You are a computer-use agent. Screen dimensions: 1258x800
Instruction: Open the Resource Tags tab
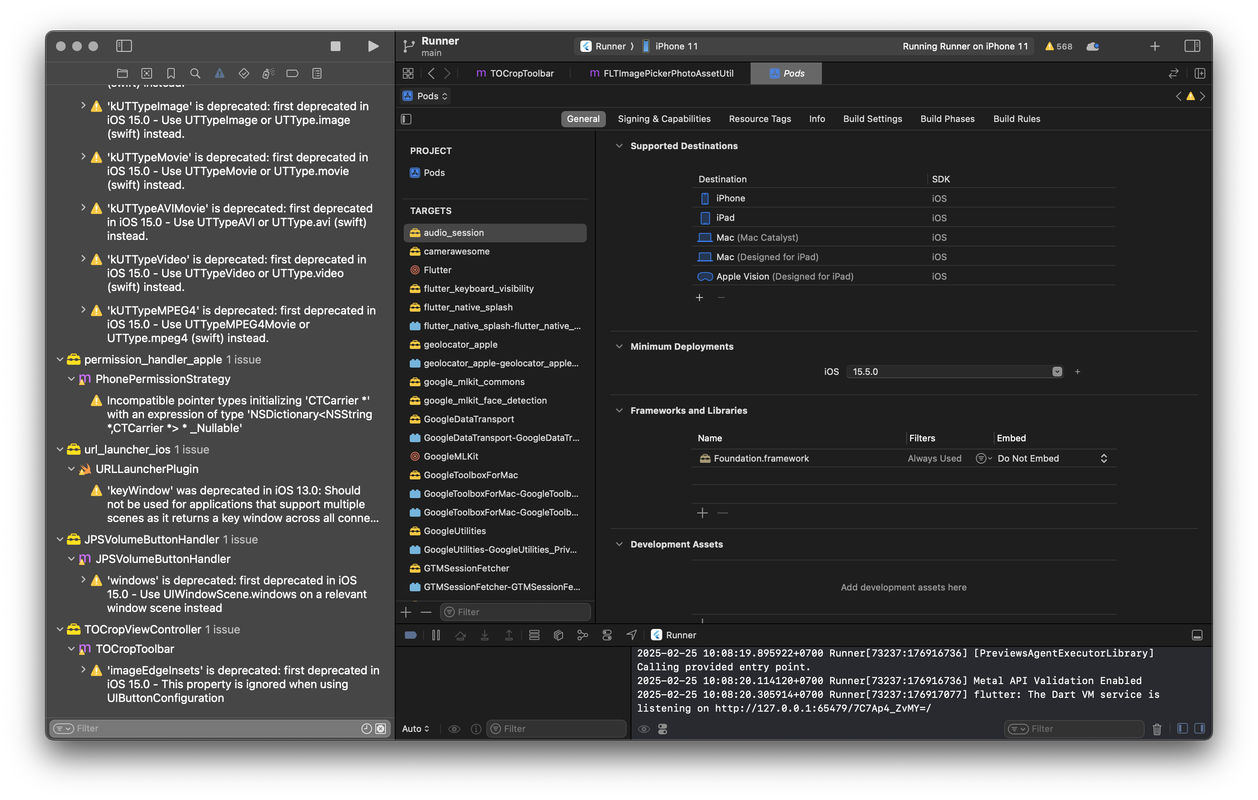(760, 119)
